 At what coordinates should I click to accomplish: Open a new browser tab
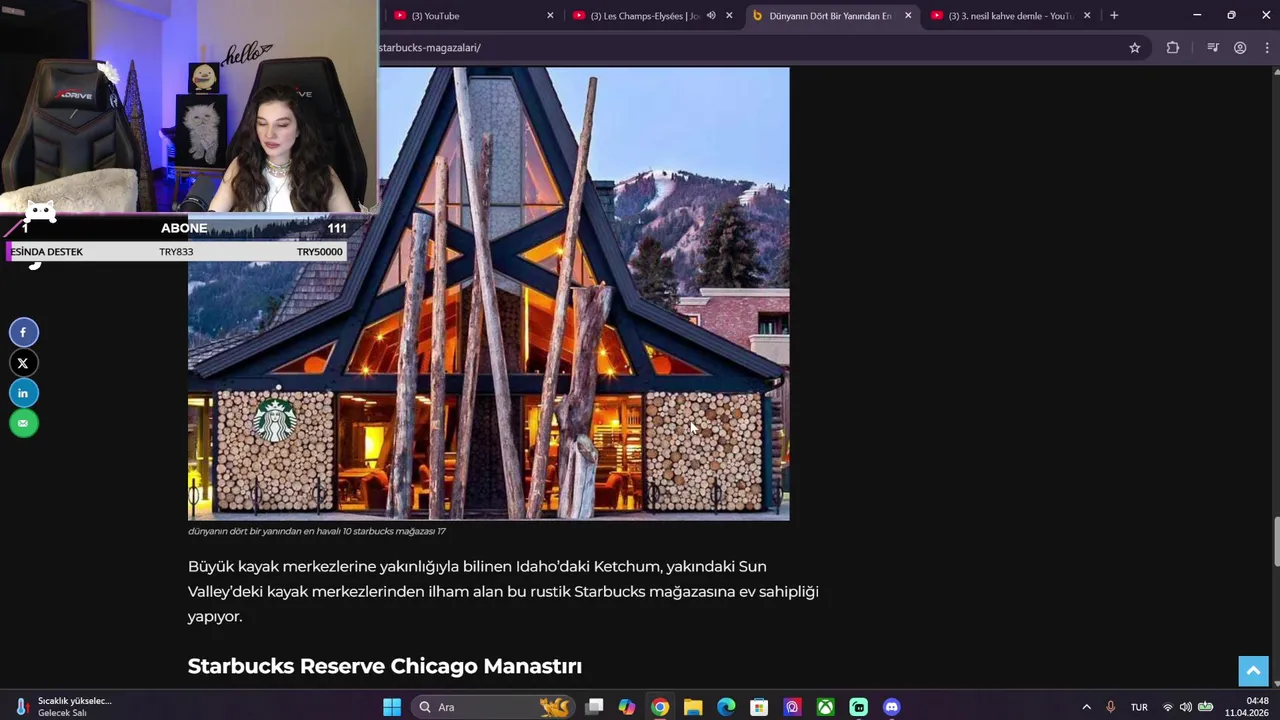pyautogui.click(x=1114, y=16)
